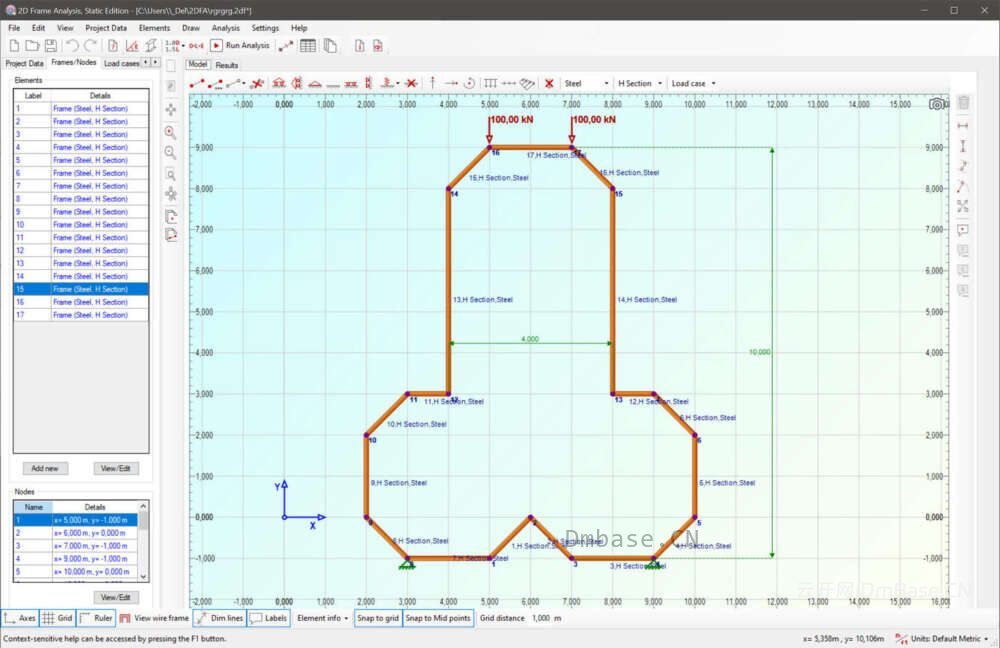The image size is (1000, 648).
Task: Click the vertical dimension line tool at right
Action: point(963,146)
